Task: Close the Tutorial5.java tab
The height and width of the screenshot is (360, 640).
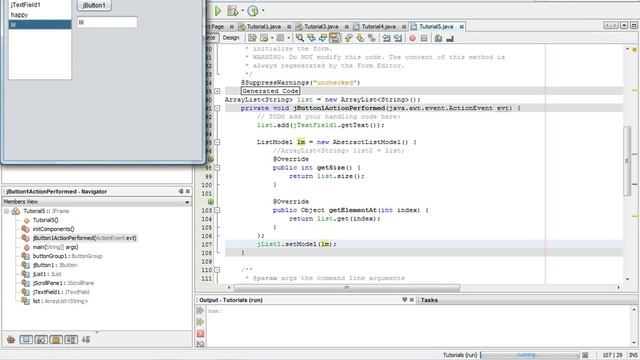Action: tap(462, 27)
